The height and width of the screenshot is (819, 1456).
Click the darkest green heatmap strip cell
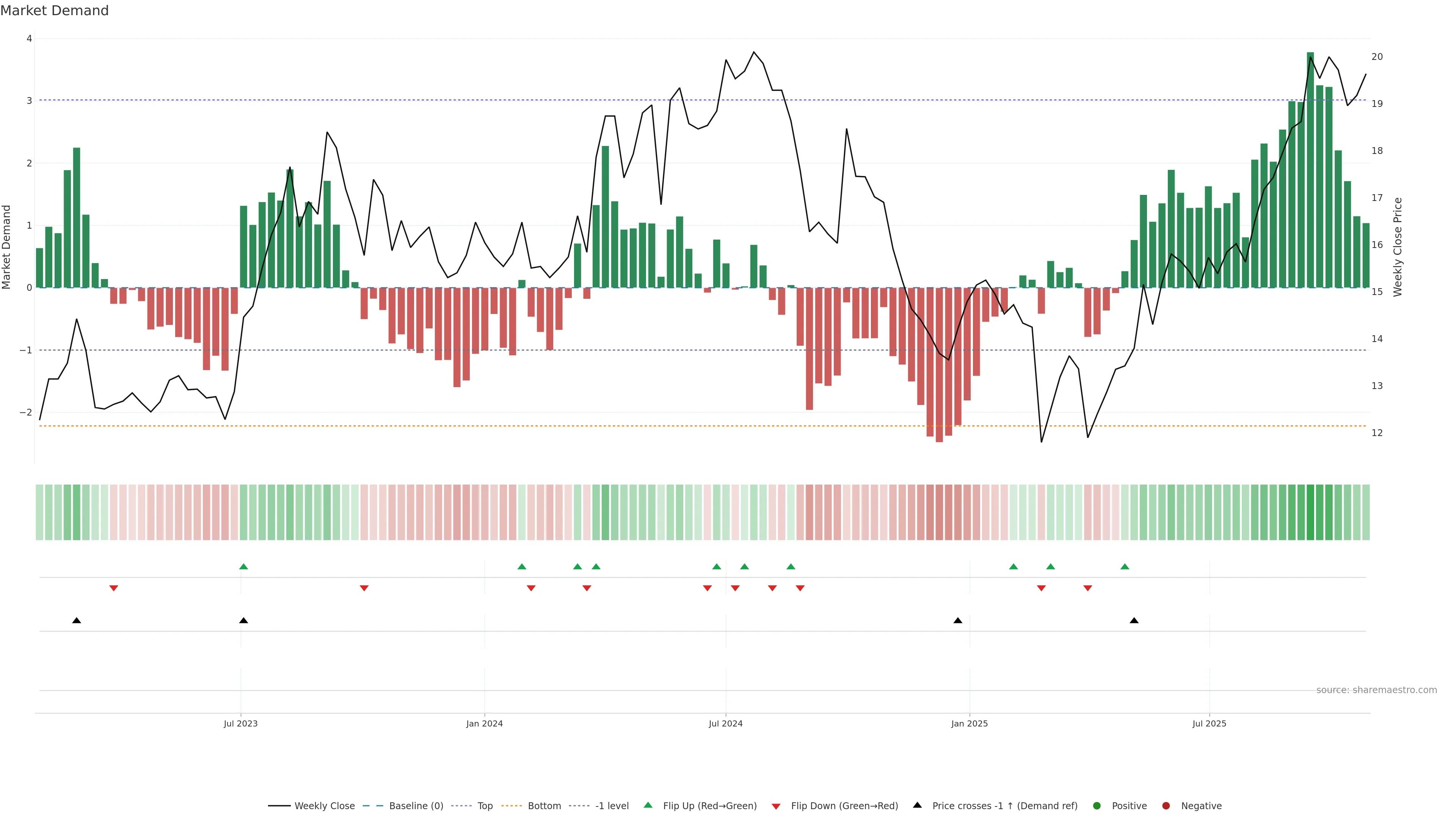1310,512
